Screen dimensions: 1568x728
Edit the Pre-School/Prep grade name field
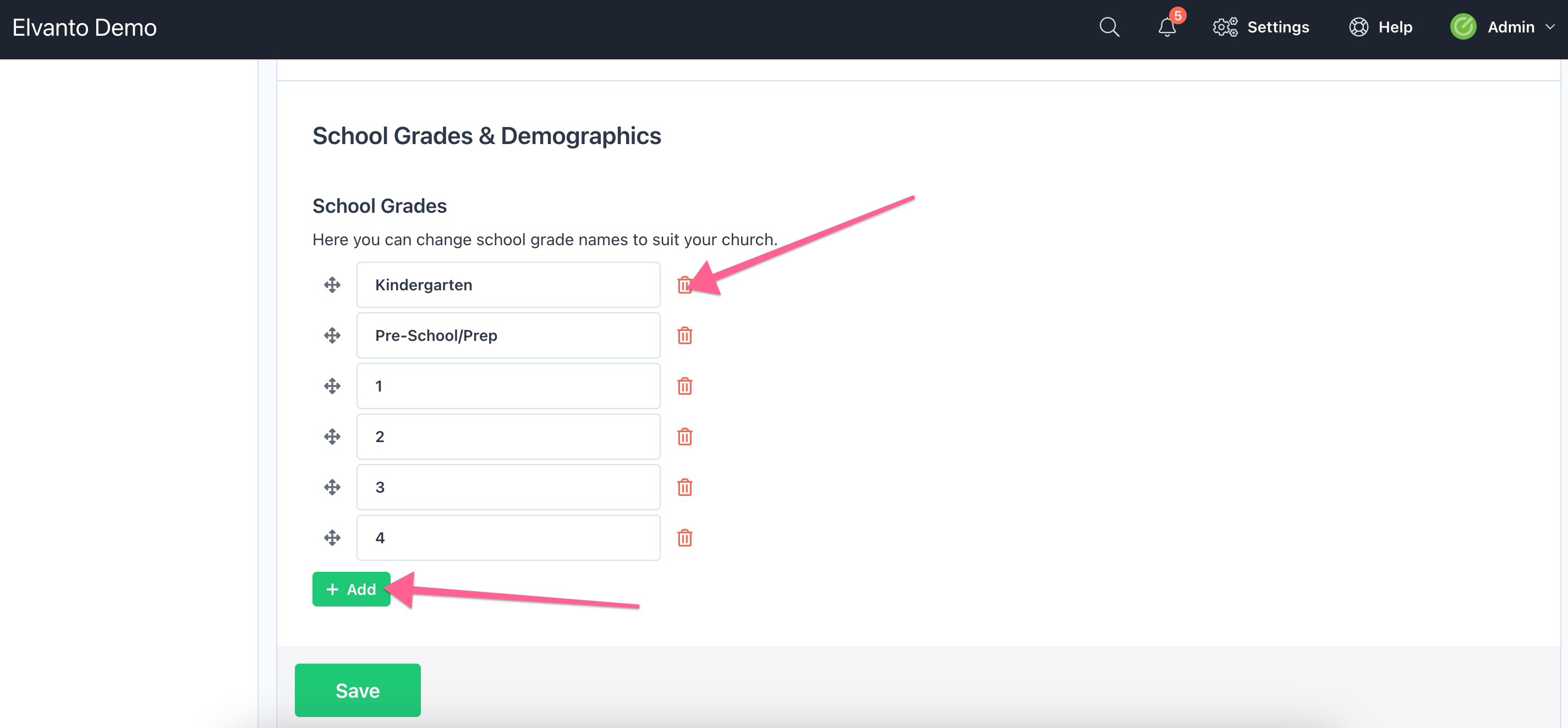[508, 335]
